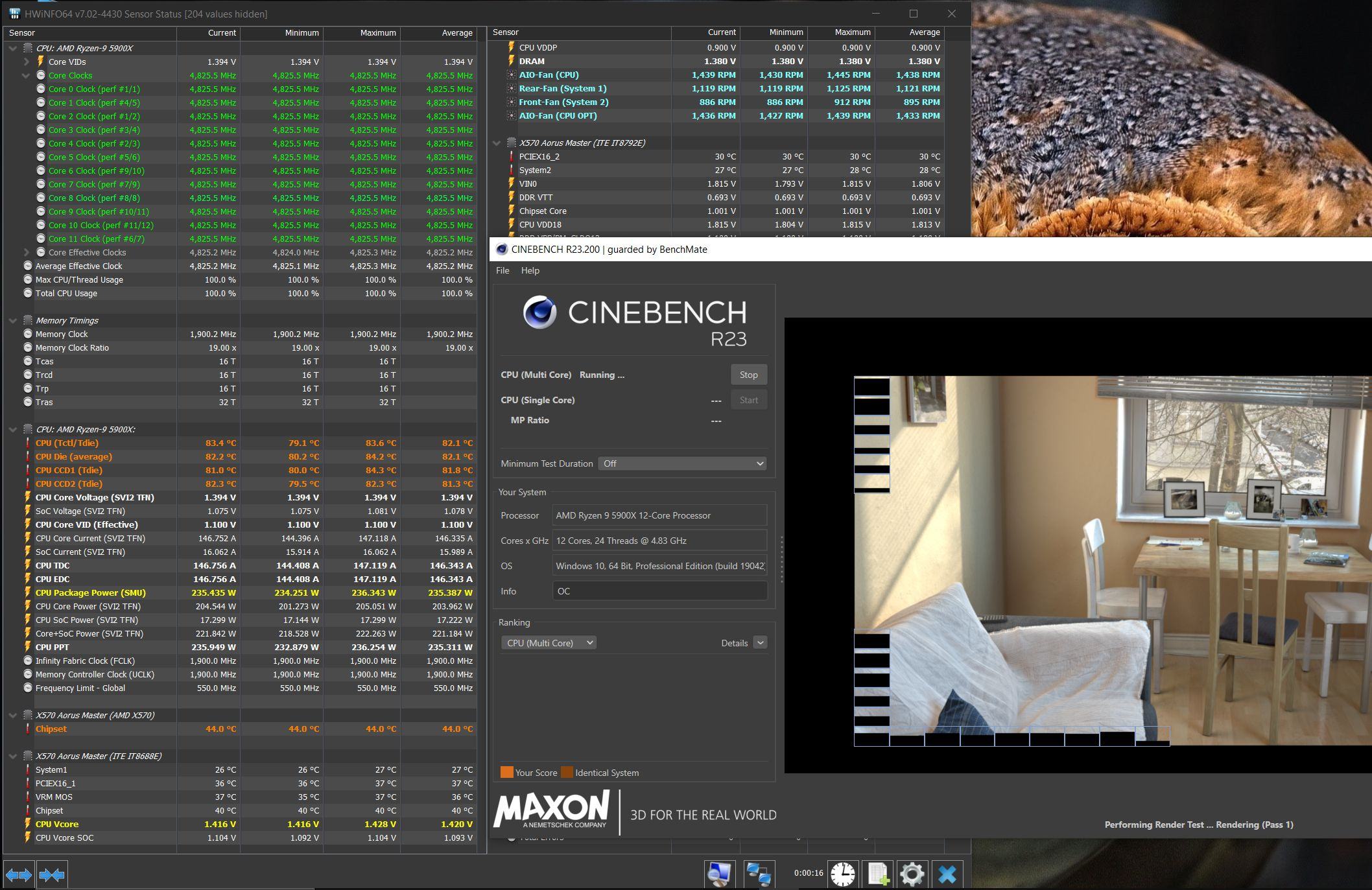Expand the ranking Details chevron

(x=760, y=643)
